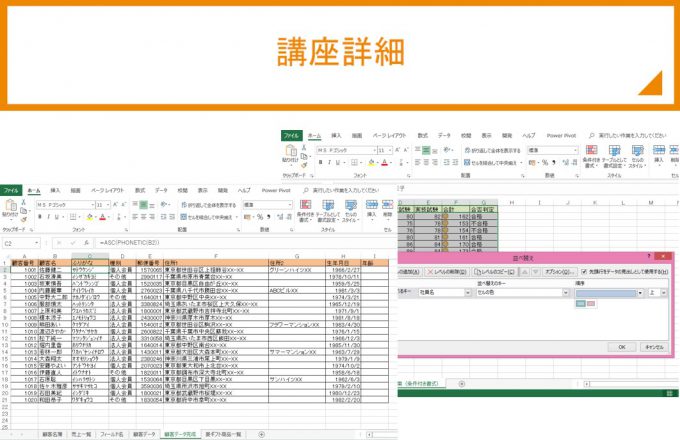Click Delete Level button label in Sort dialog
680x440 pixels.
(x=451, y=272)
